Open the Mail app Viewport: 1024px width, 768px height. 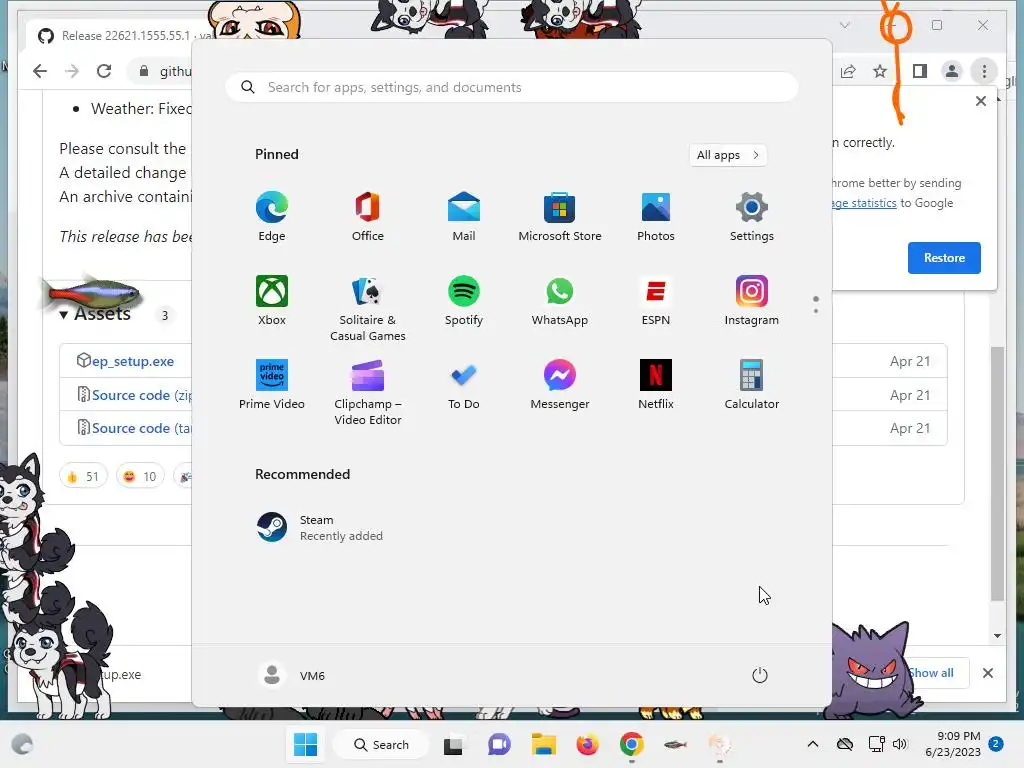point(464,217)
